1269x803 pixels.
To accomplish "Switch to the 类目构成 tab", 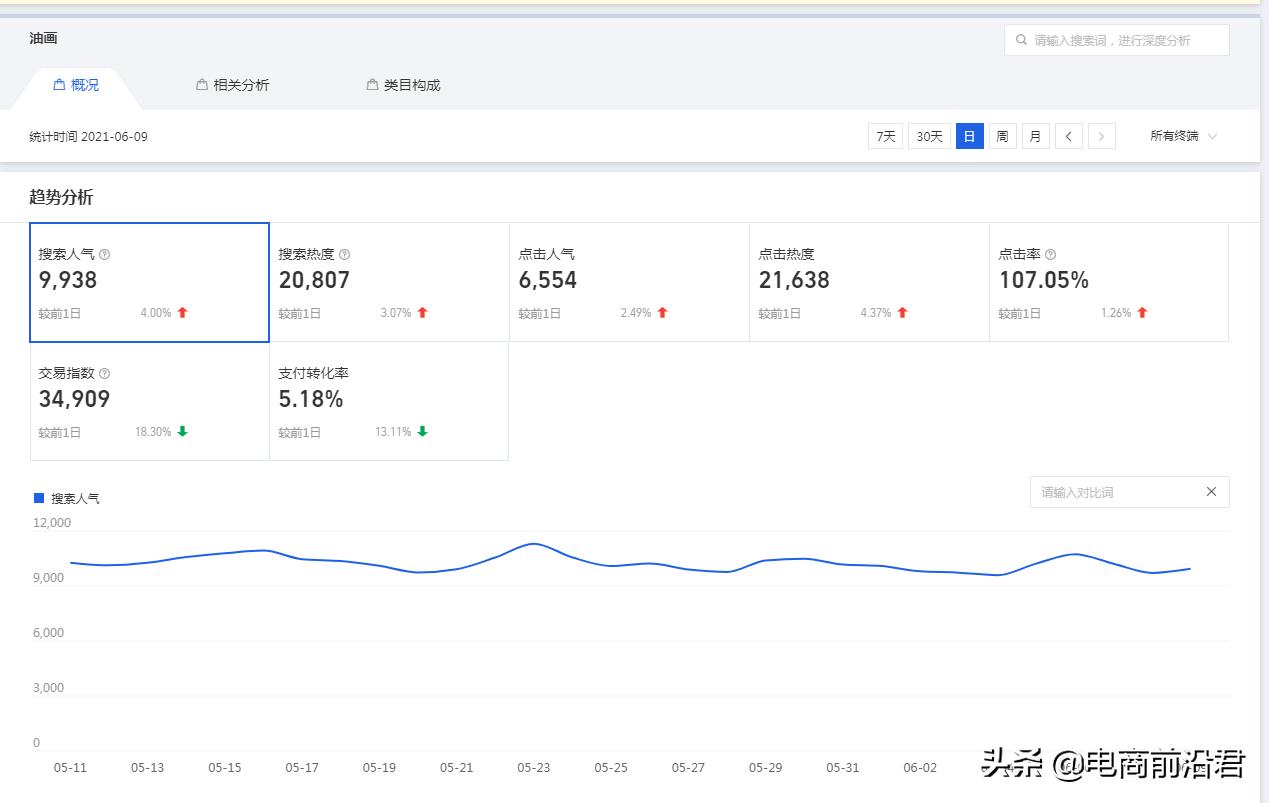I will click(411, 85).
